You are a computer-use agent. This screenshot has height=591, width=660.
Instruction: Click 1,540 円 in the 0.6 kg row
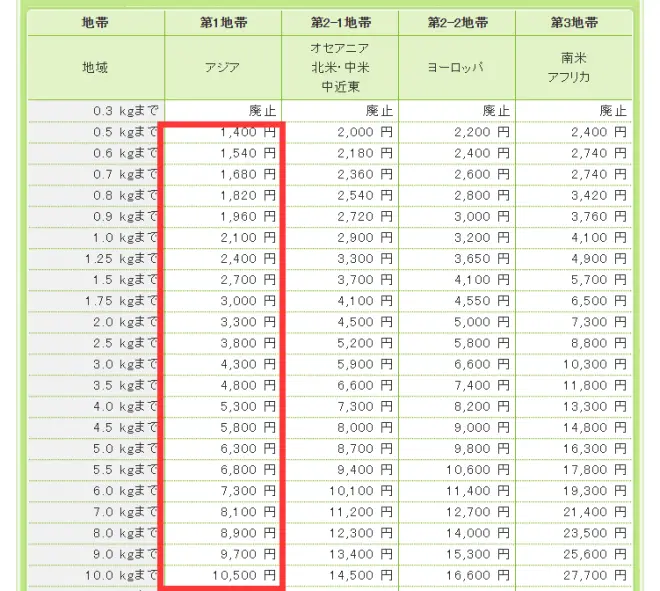pos(248,153)
